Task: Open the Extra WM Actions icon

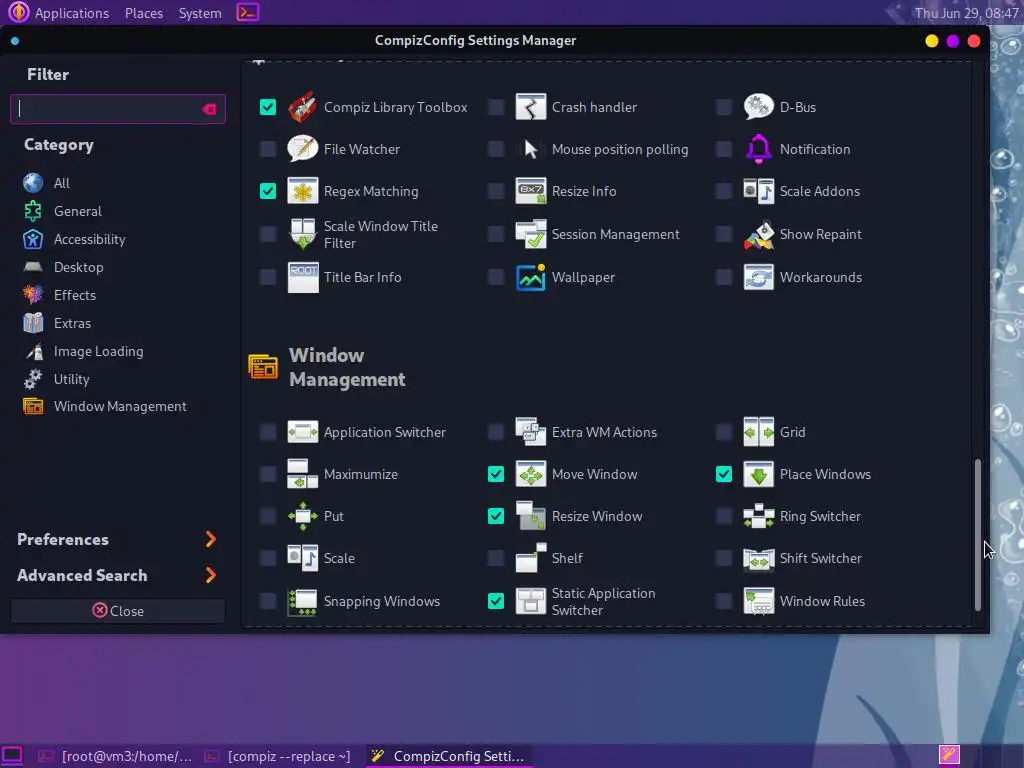Action: click(x=530, y=432)
